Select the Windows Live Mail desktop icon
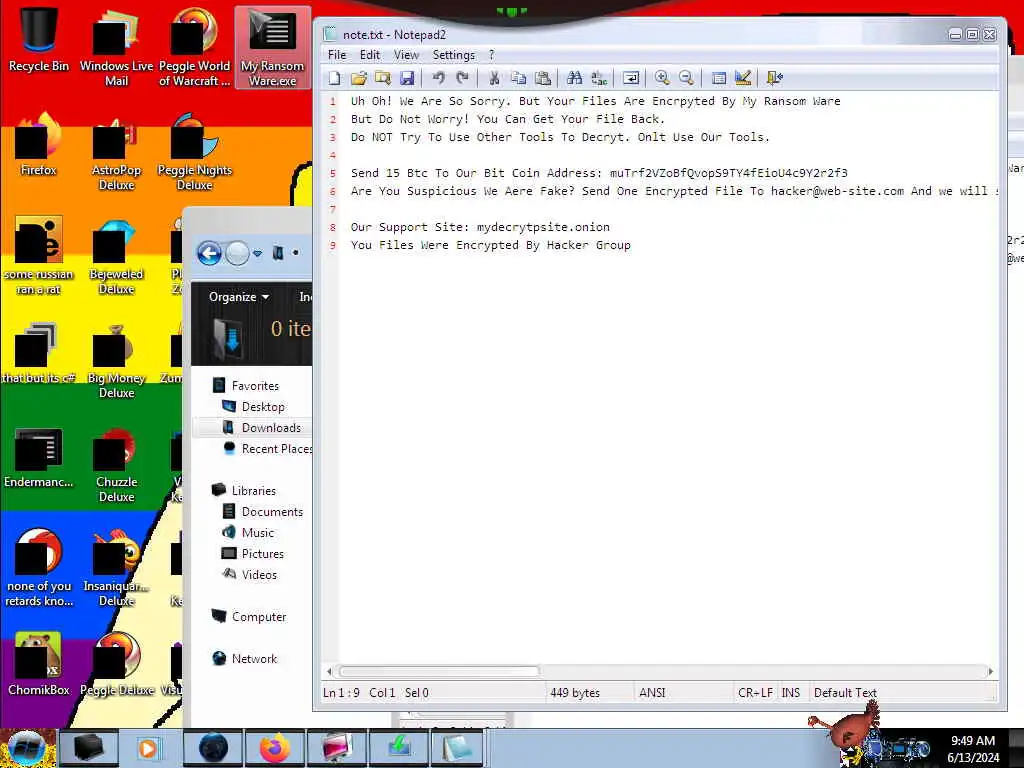 (x=116, y=47)
